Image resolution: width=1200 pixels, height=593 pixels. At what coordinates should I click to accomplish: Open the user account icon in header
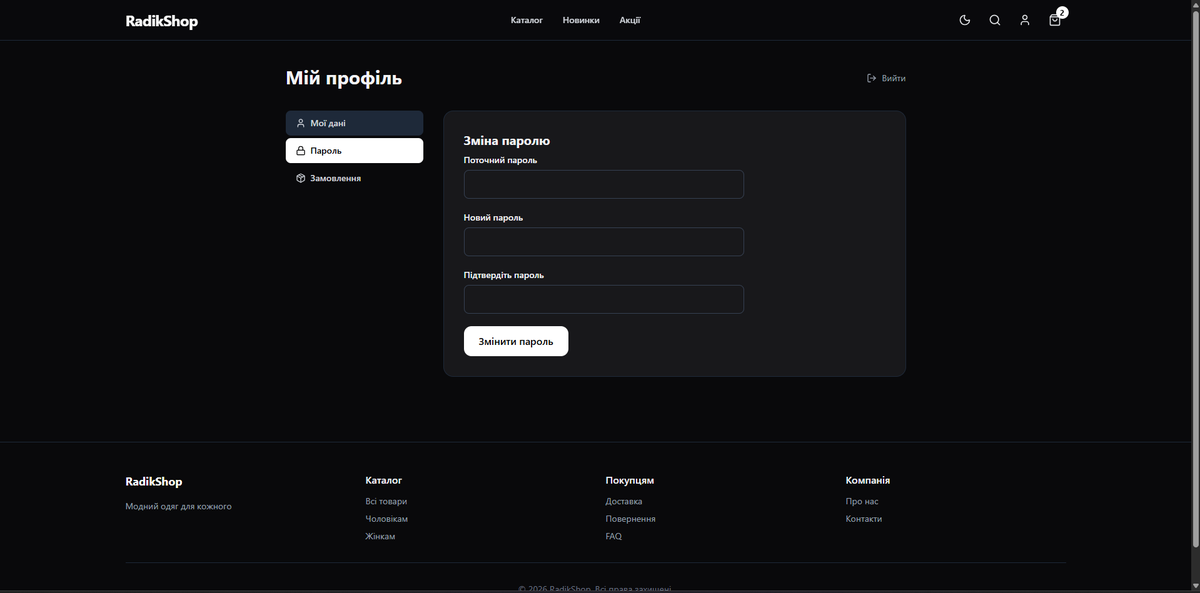(1025, 20)
